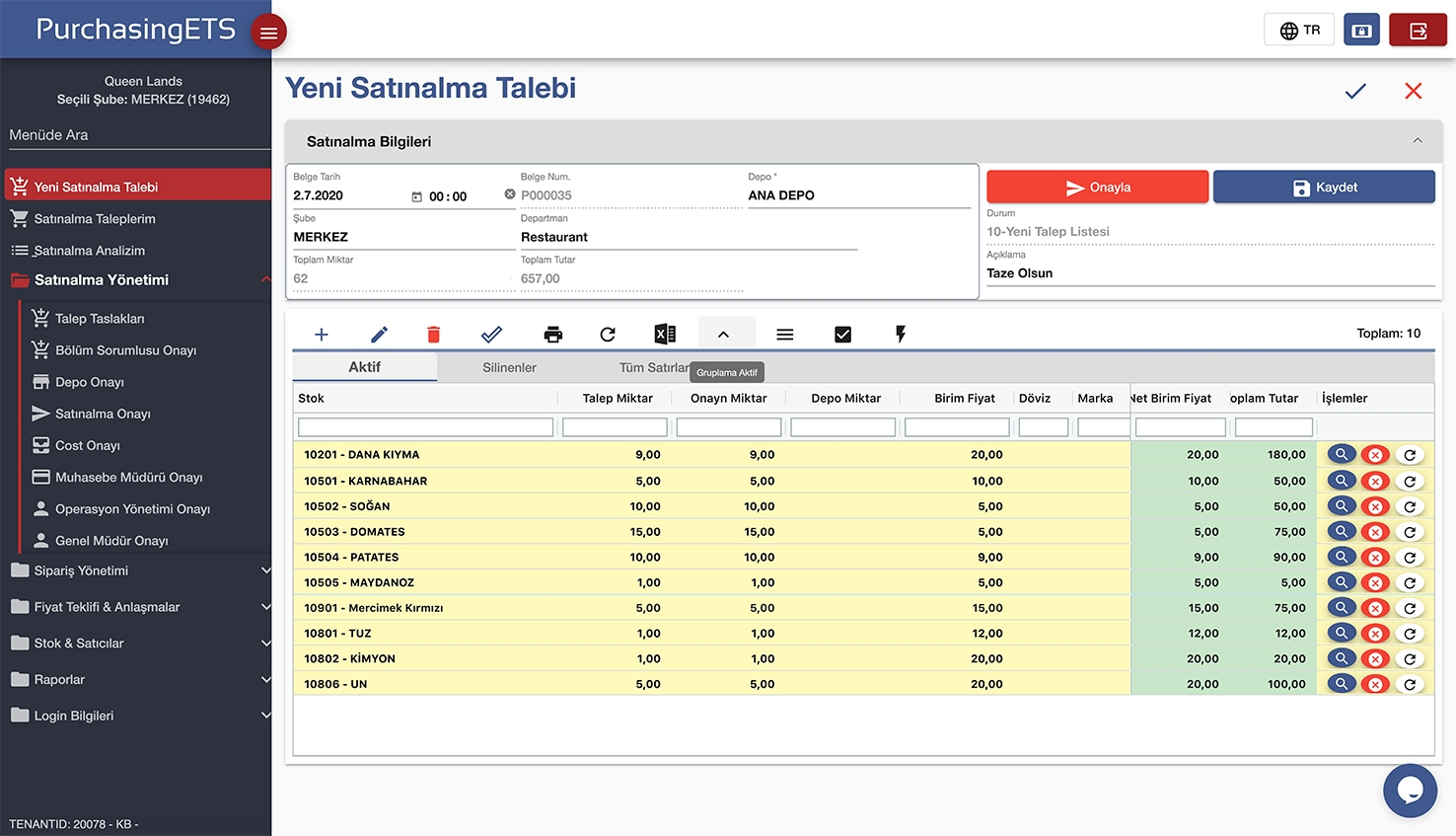Open the chat bubble widget
Screen dimensions: 1456x836
pos(1410,791)
